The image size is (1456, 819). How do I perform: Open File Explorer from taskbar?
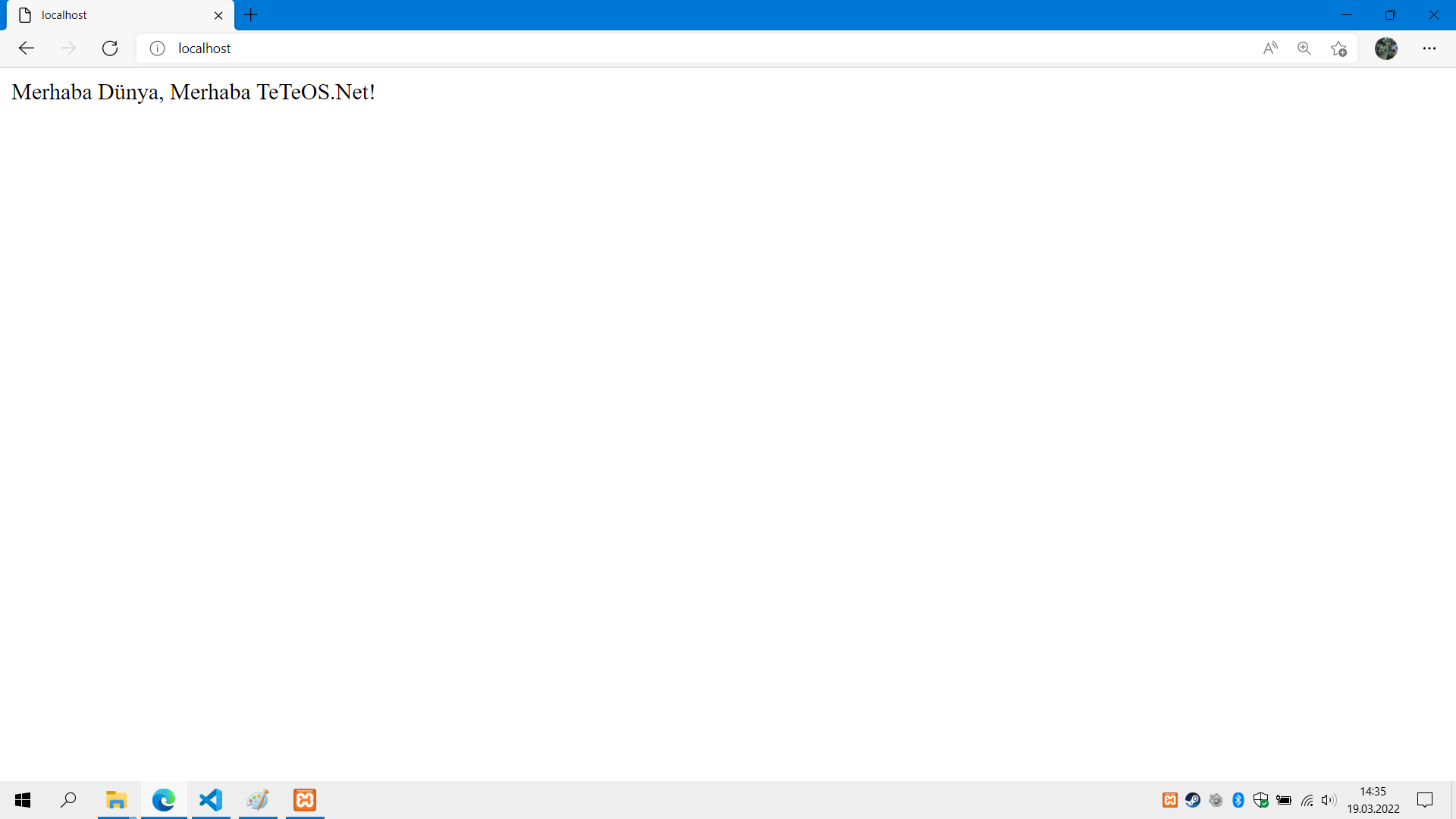pos(116,800)
